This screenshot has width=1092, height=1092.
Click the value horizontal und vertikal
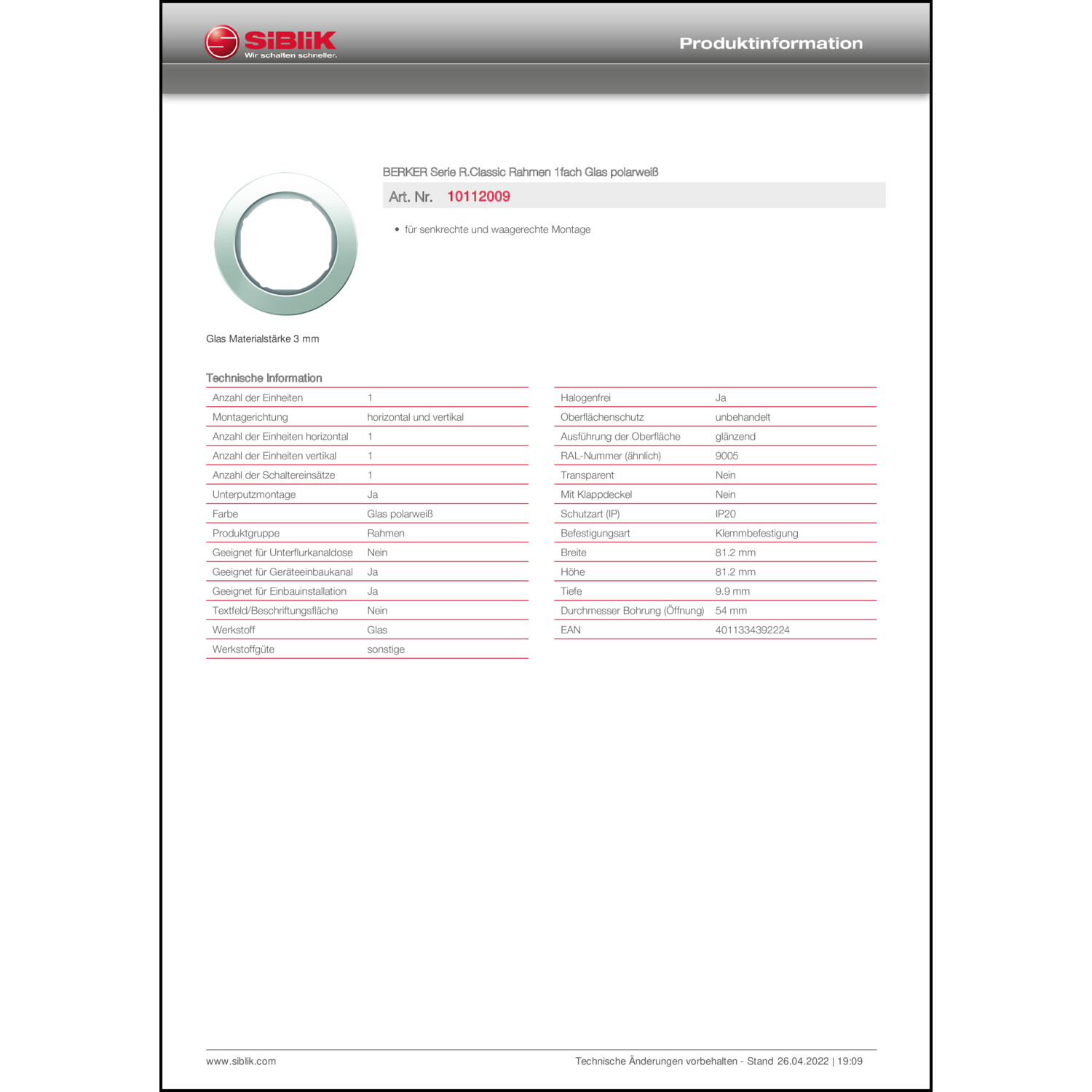(416, 417)
